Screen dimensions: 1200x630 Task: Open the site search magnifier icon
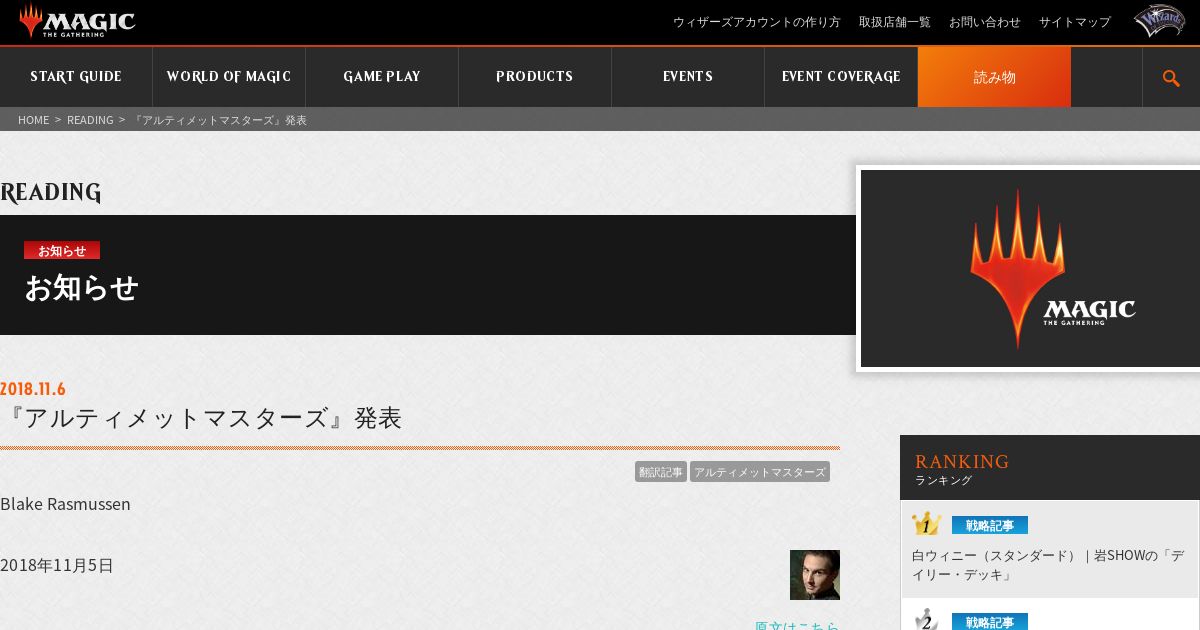pos(1171,78)
